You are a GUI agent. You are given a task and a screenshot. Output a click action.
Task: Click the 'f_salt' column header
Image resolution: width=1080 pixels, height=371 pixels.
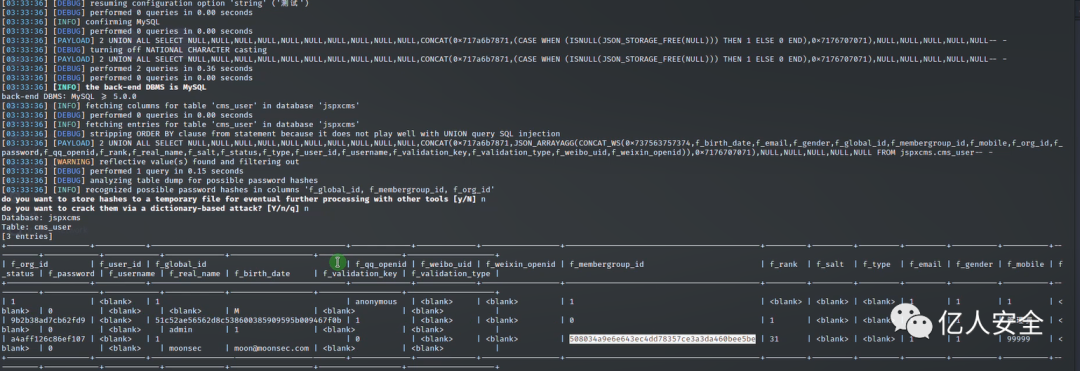click(831, 264)
